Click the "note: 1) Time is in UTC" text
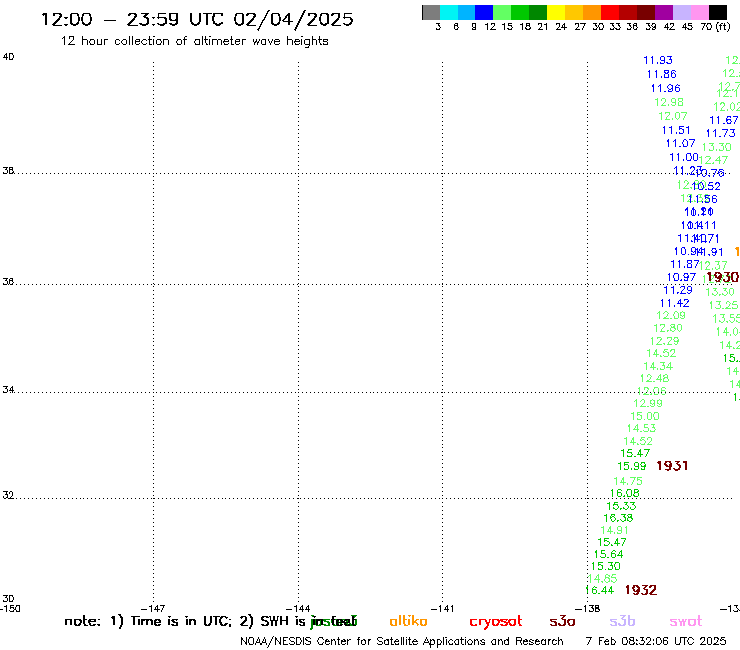740x650 pixels. click(147, 621)
